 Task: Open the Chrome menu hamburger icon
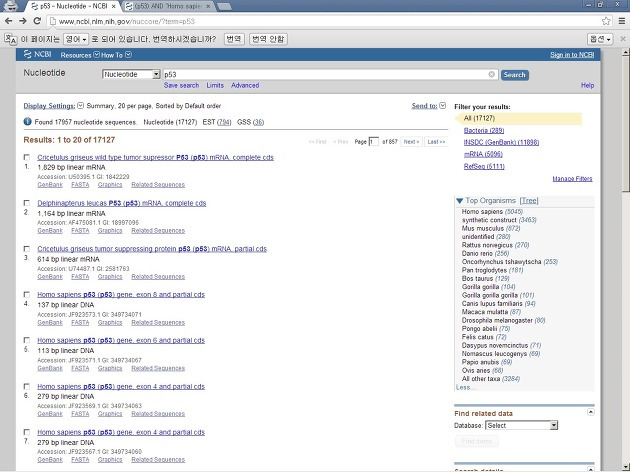tap(622, 21)
